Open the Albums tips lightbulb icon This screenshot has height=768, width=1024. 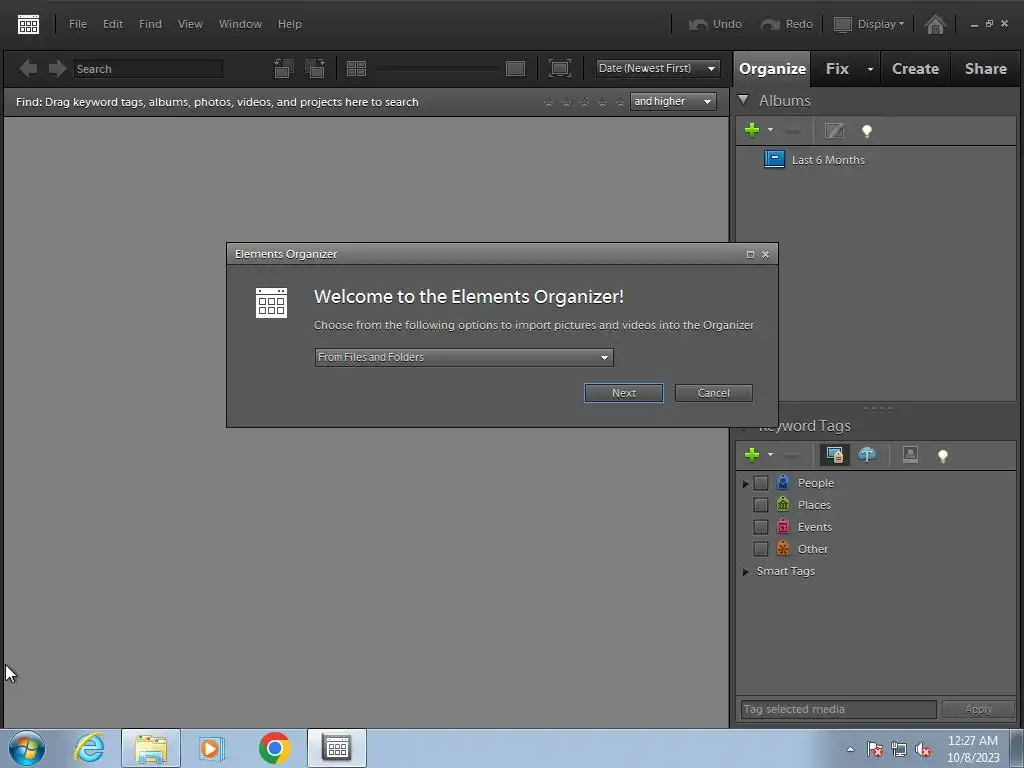867,131
